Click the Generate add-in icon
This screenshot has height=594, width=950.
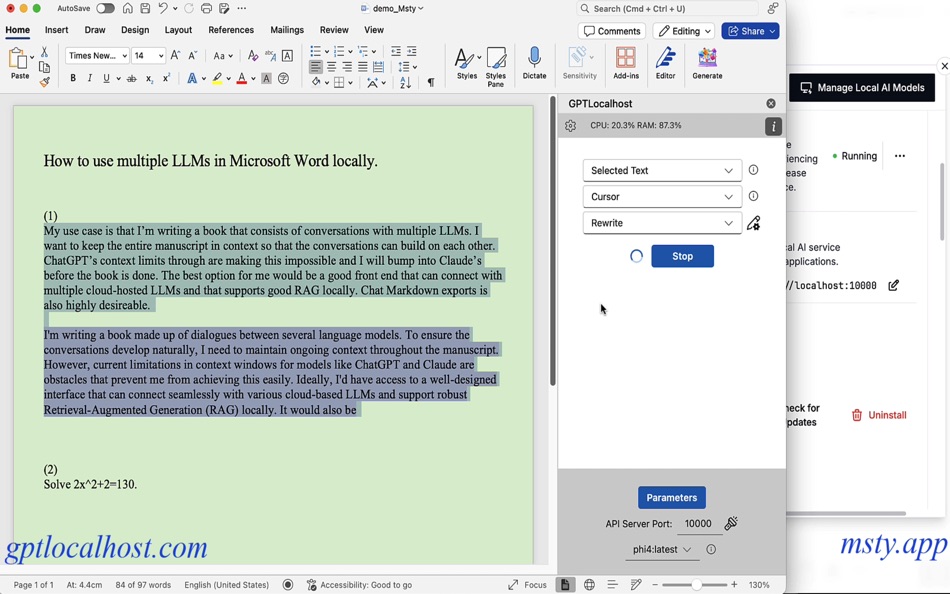coord(707,63)
